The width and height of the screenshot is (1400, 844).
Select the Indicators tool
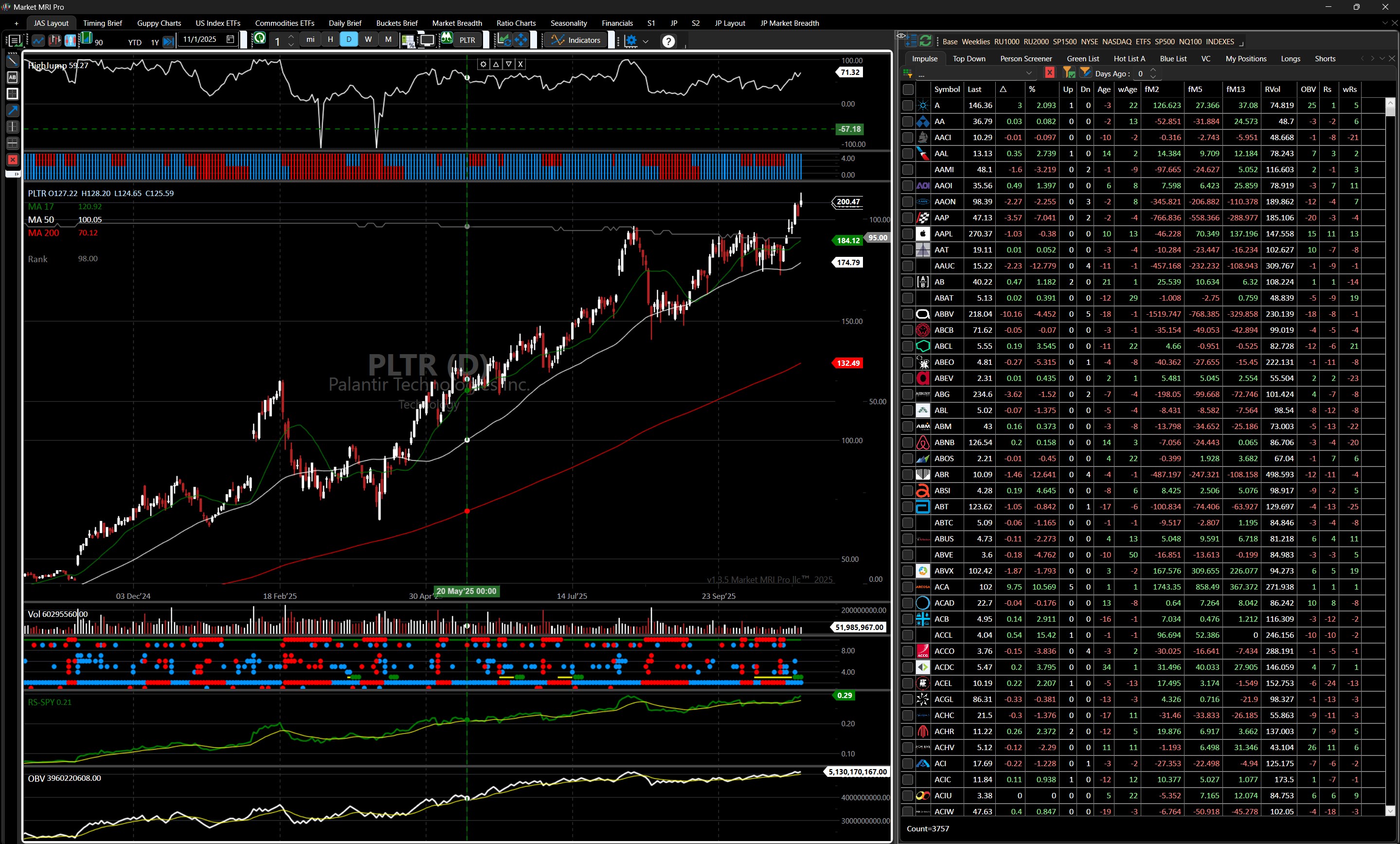(575, 40)
